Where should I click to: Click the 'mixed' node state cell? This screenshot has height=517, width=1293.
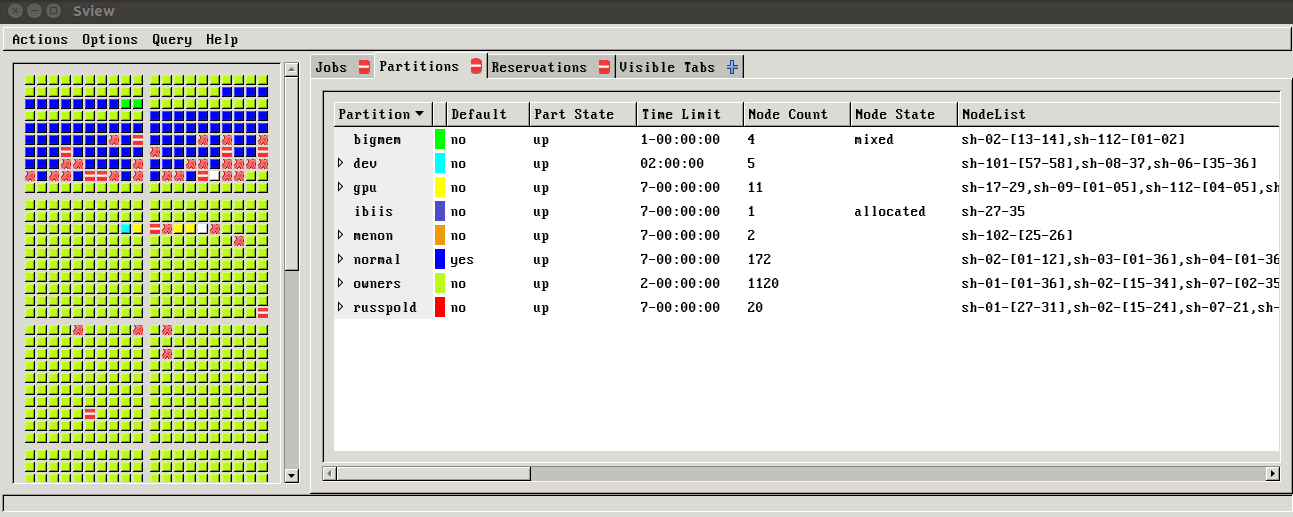click(x=874, y=139)
